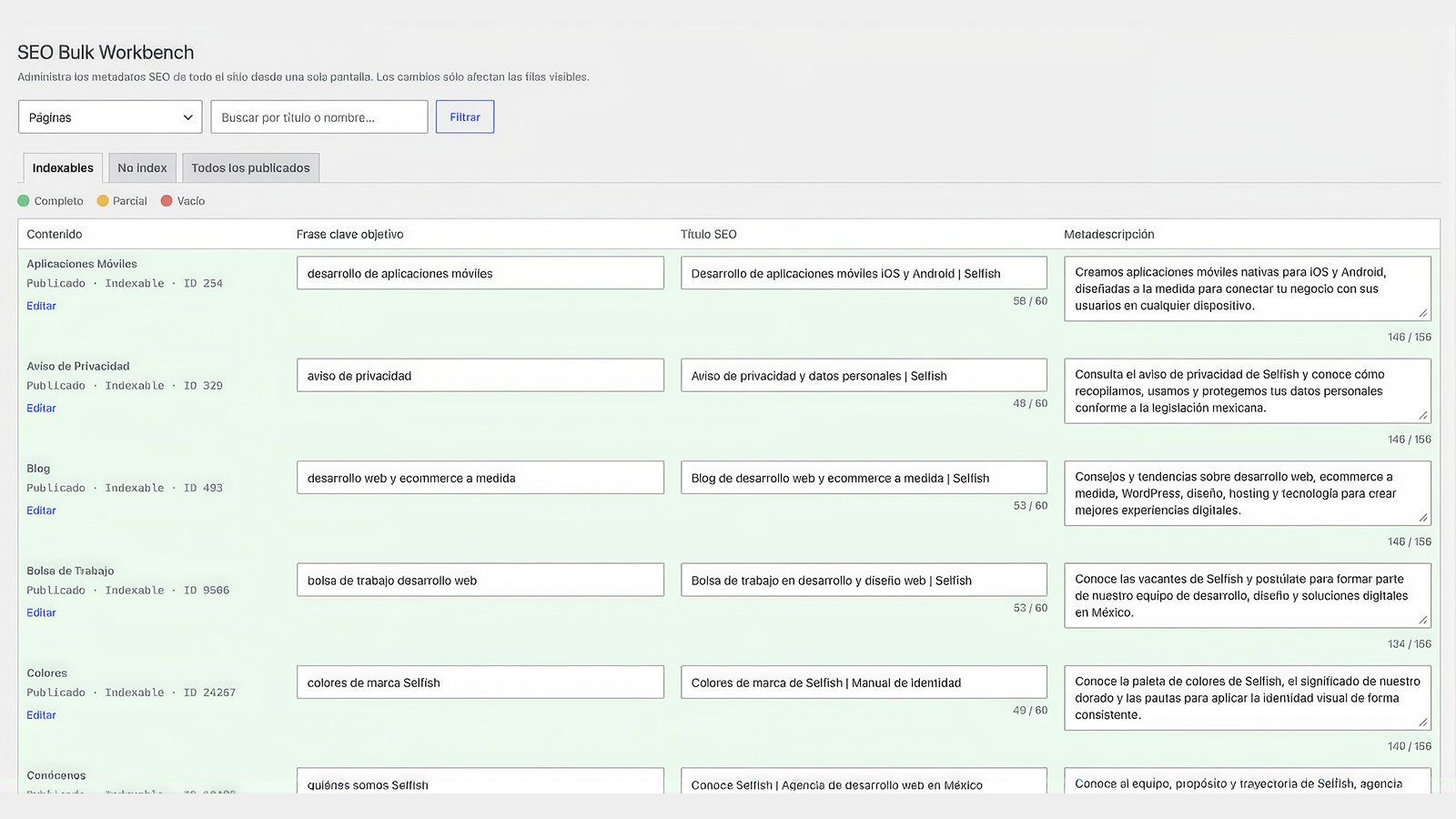Click the '134 / 156' description counter
1456x819 pixels.
pos(1410,644)
